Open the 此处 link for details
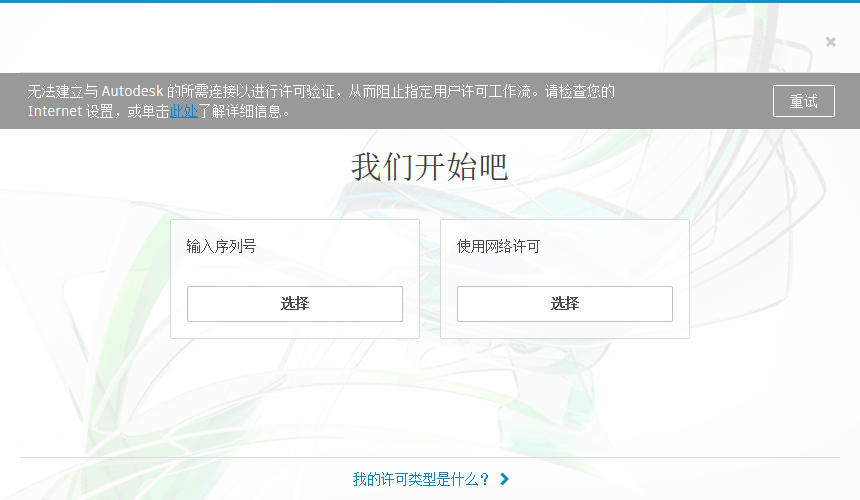 coord(183,111)
